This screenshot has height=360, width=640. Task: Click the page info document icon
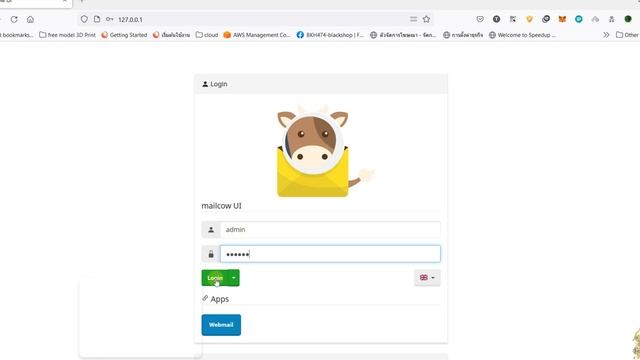(x=97, y=19)
